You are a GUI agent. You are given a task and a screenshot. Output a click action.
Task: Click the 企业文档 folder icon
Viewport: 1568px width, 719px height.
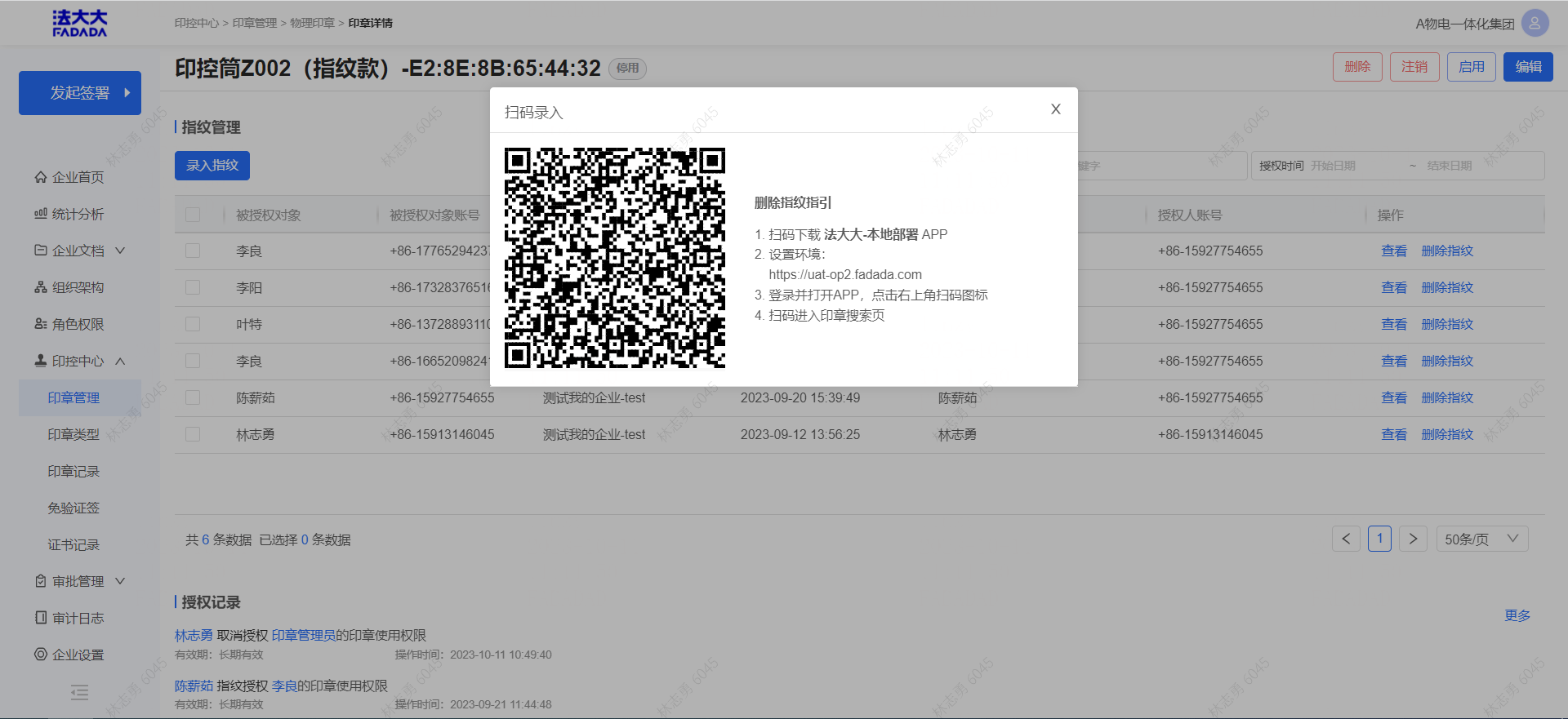point(41,251)
